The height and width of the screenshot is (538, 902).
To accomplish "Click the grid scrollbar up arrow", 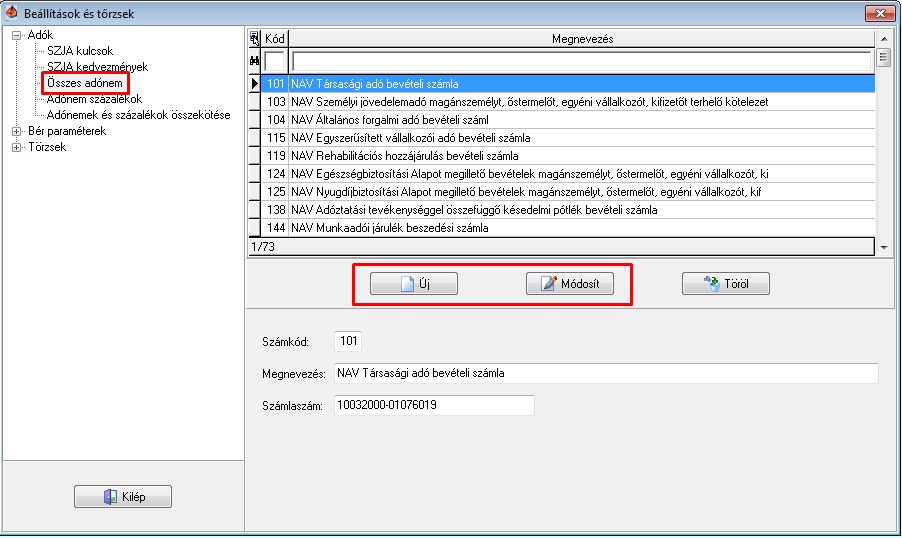I will click(x=884, y=39).
